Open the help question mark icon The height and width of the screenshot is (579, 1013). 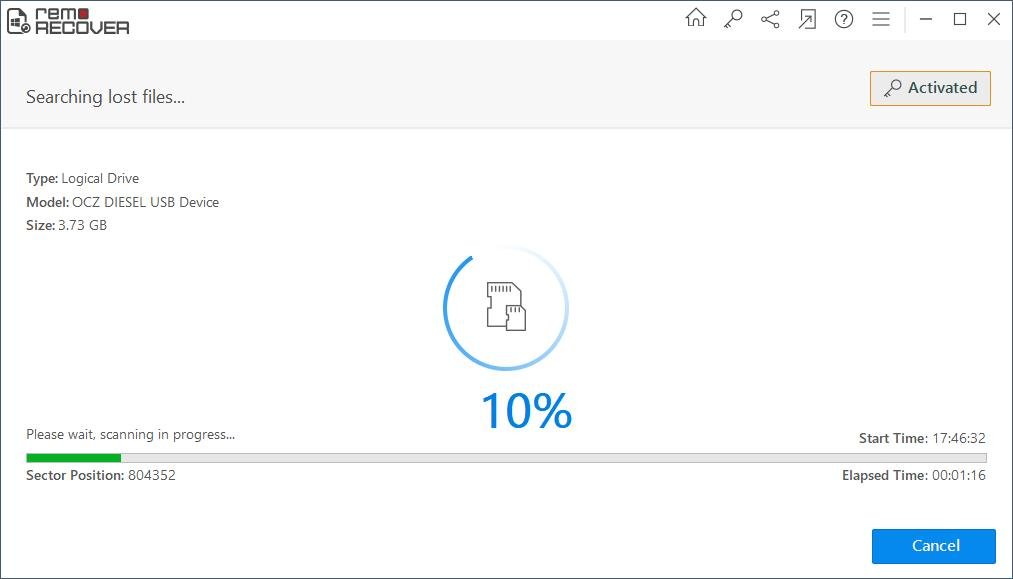[844, 19]
